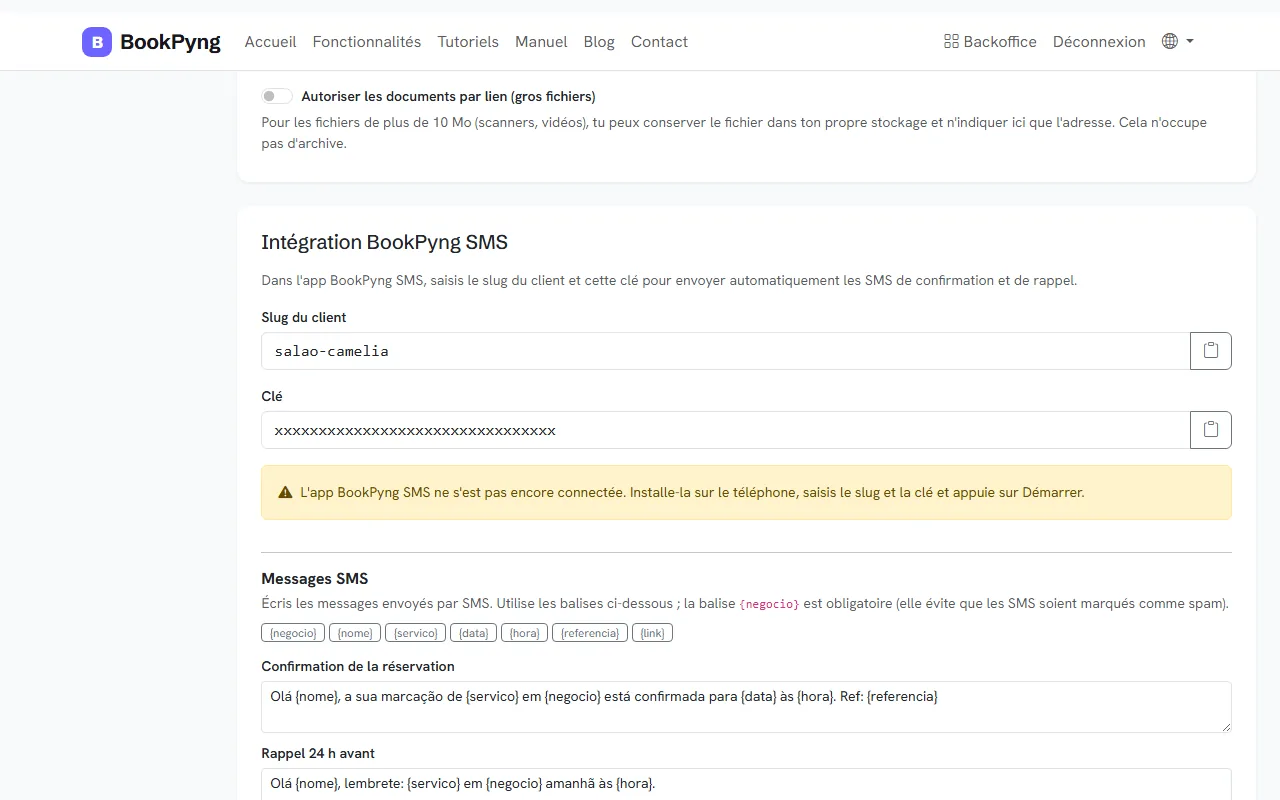
Task: Click the 'Messages SMS' heading
Action: click(x=315, y=579)
